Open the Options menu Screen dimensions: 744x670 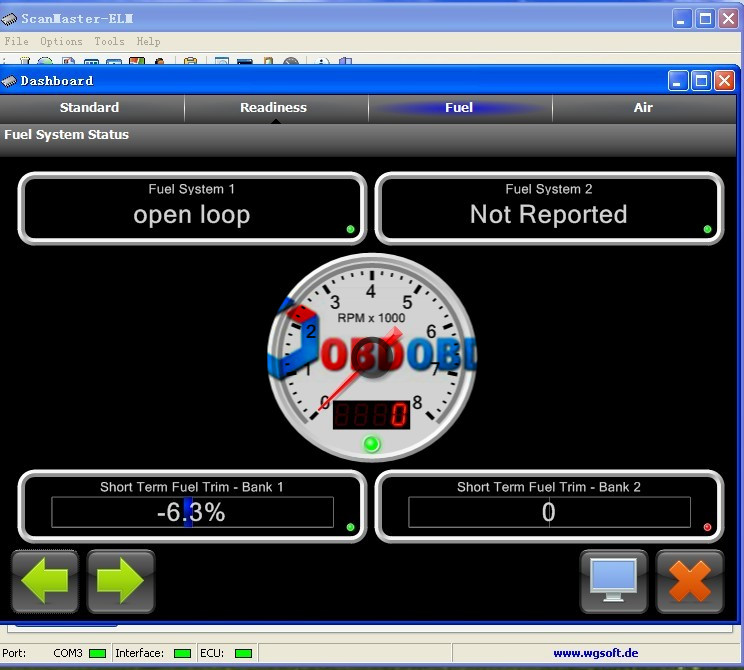(61, 41)
